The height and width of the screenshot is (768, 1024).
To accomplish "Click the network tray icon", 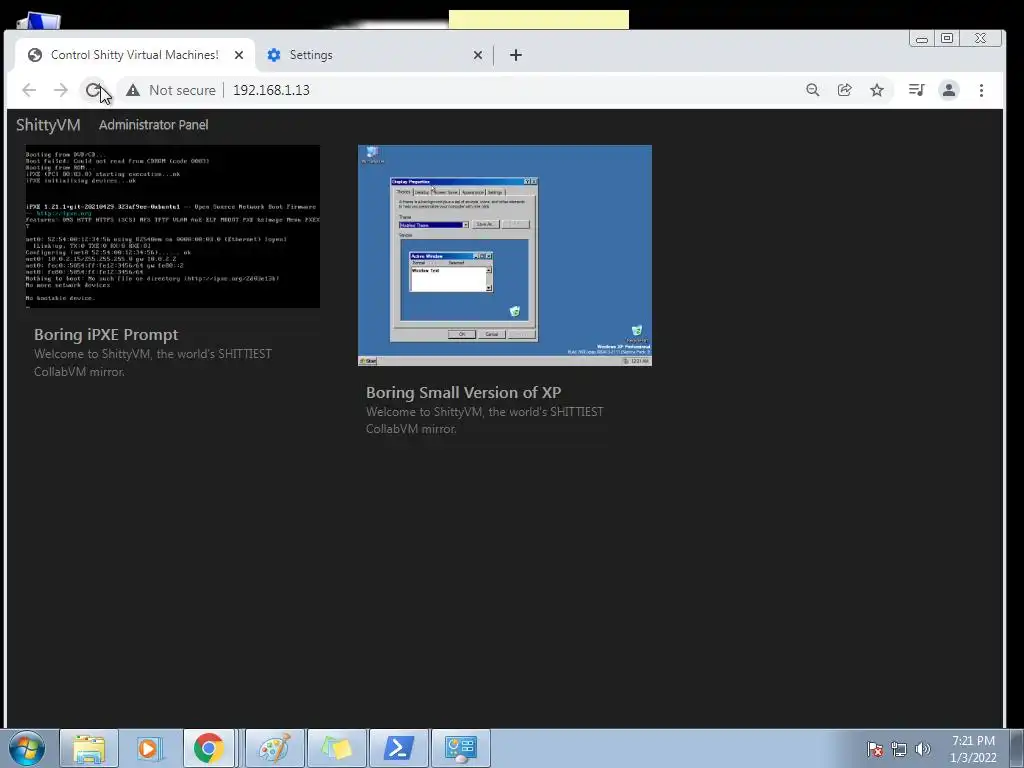I will tap(899, 749).
